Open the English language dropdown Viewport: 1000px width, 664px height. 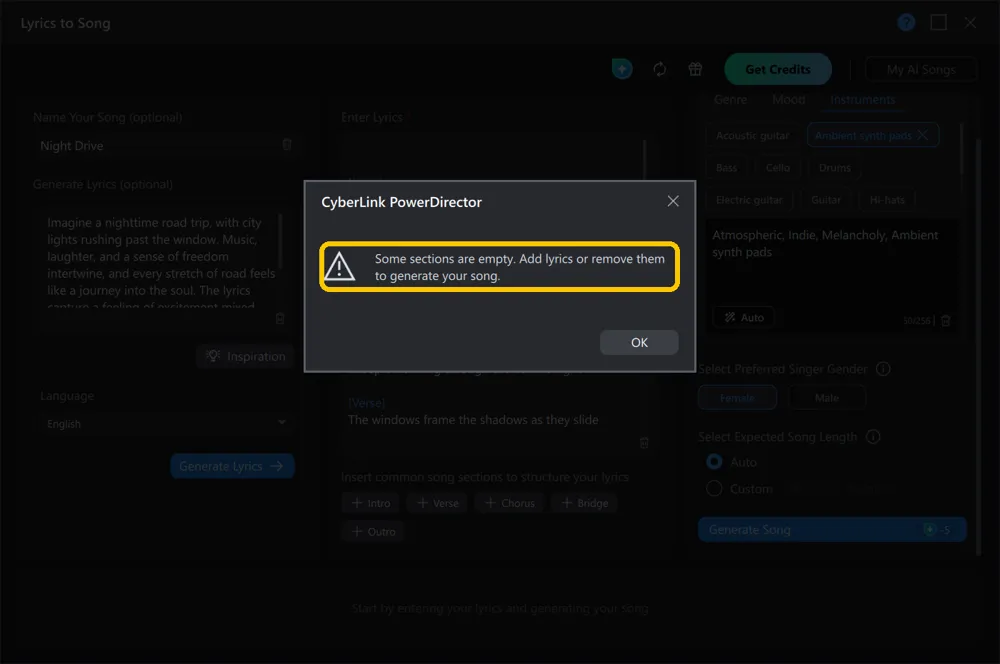pyautogui.click(x=166, y=424)
